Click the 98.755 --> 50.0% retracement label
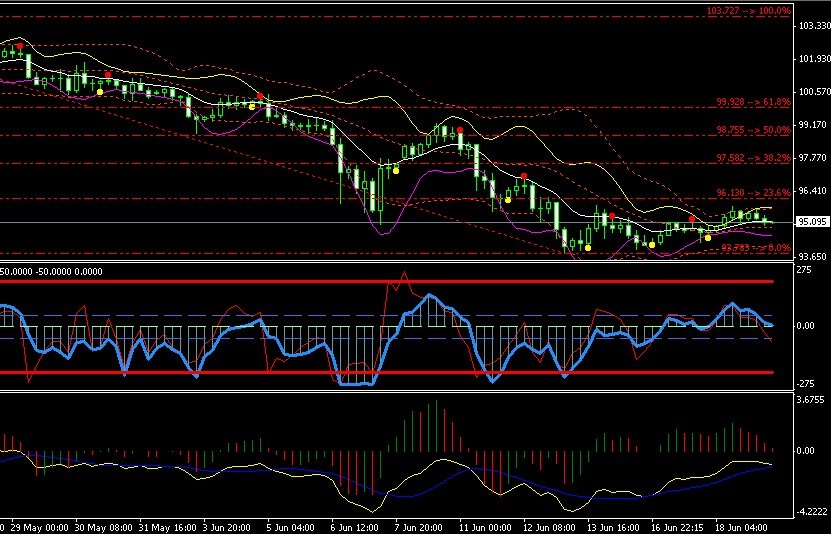Image resolution: width=831 pixels, height=534 pixels. [x=754, y=129]
